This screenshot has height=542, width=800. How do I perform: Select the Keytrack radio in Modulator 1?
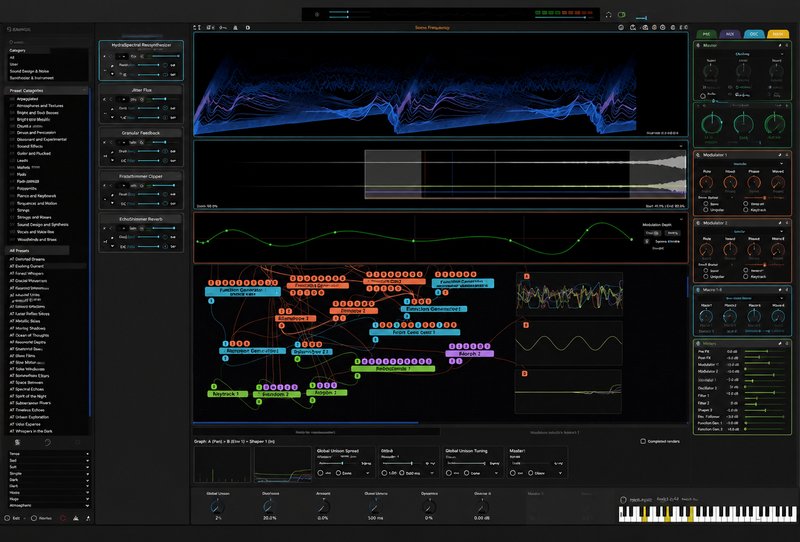point(746,210)
